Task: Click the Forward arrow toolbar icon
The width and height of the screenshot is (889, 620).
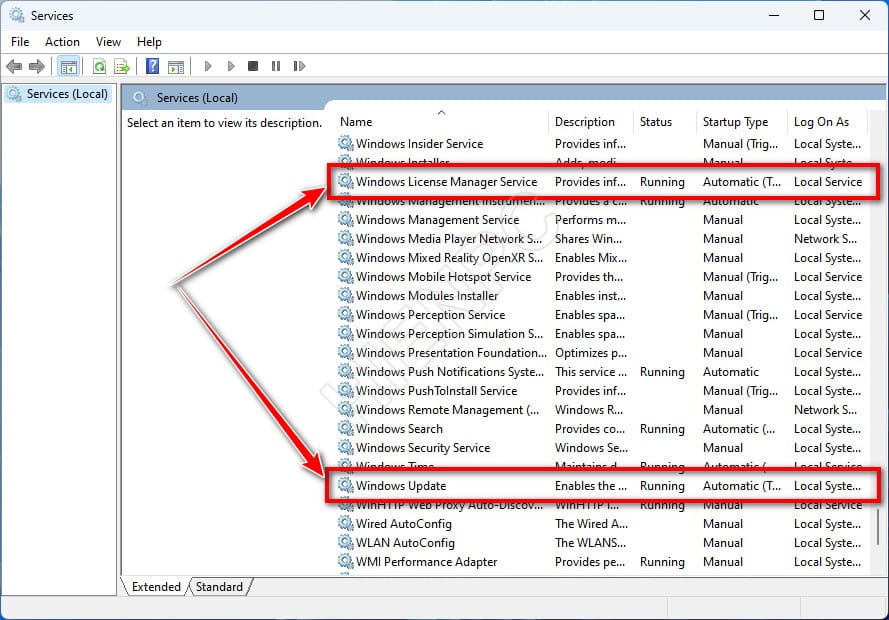Action: click(37, 66)
